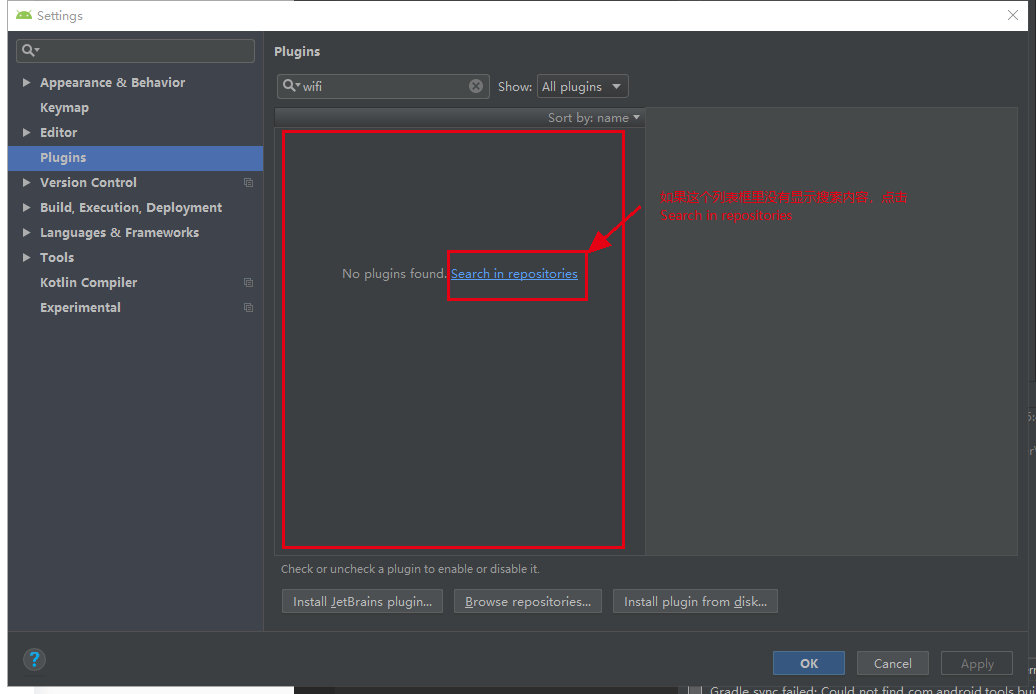Open the help question mark icon
The width and height of the screenshot is (1036, 694).
34,659
